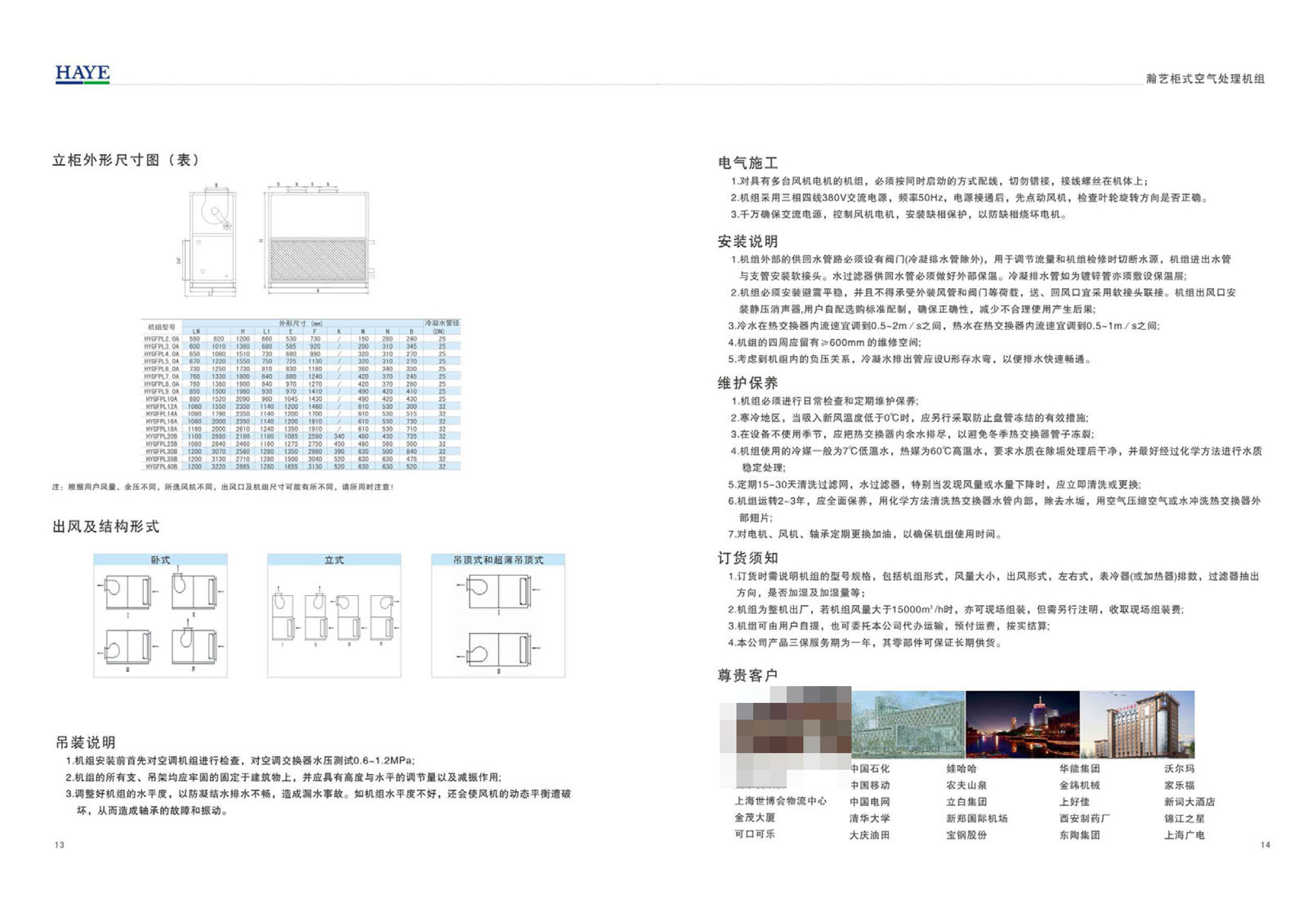Click the green patterned building photo
The height and width of the screenshot is (899, 1316).
(907, 724)
